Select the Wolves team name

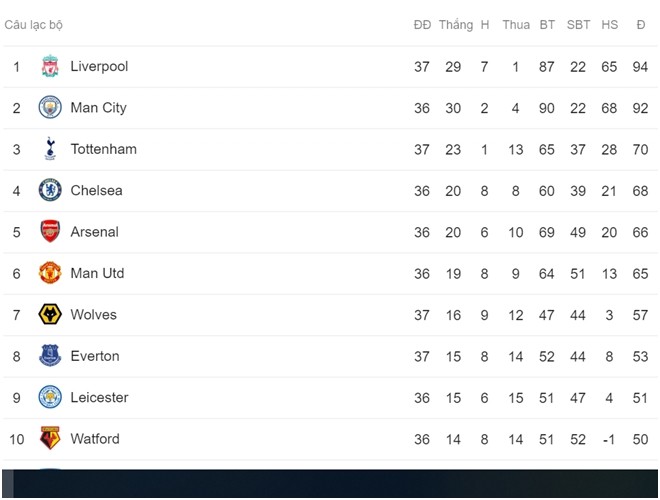[93, 315]
